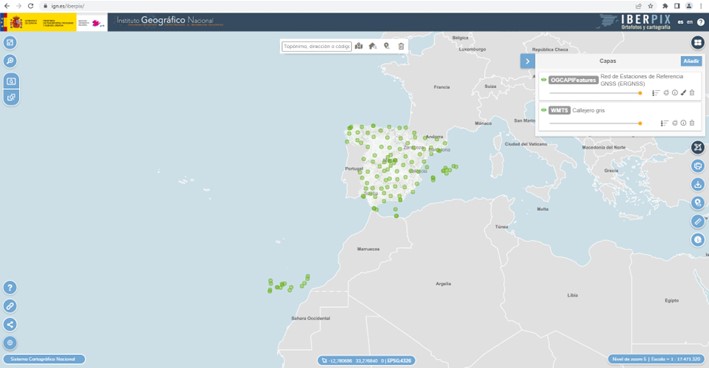The image size is (709, 368).
Task: Click the zoom level and scale indicator
Action: 656,359
